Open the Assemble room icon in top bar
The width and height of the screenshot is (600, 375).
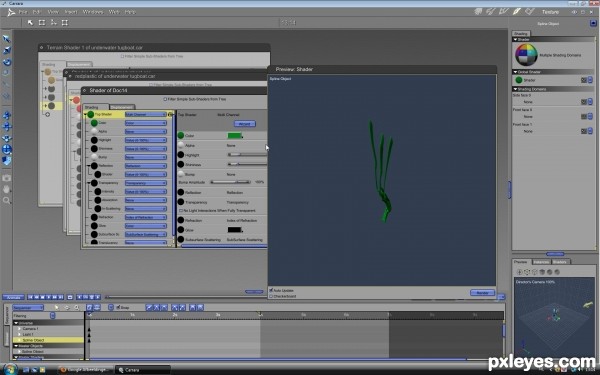[478, 12]
